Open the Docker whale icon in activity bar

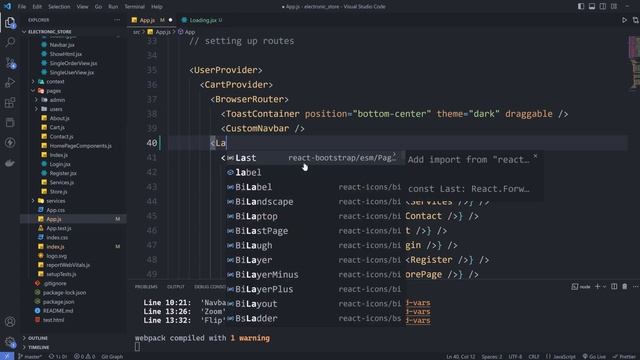point(10,162)
